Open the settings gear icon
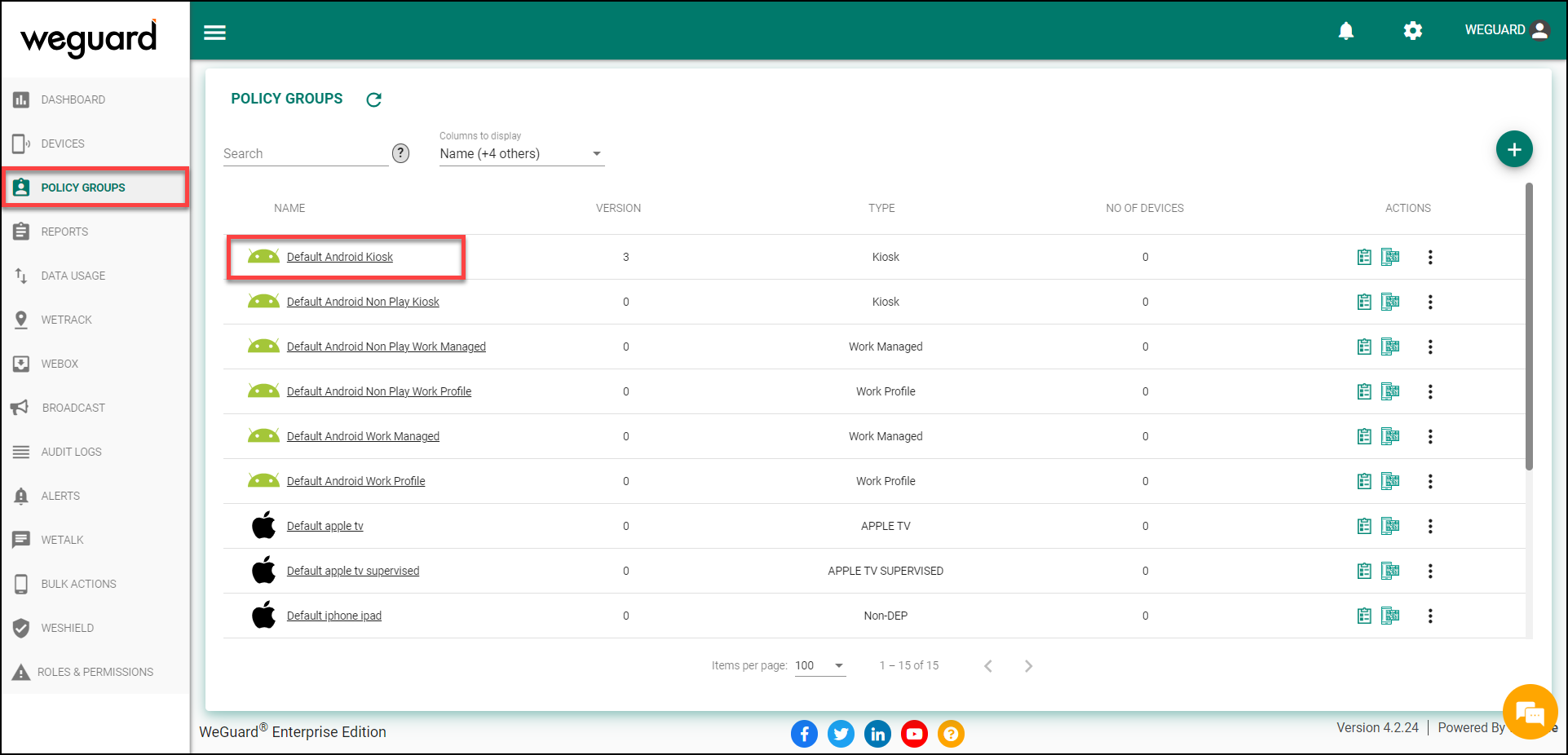Image resolution: width=1568 pixels, height=755 pixels. pyautogui.click(x=1413, y=31)
